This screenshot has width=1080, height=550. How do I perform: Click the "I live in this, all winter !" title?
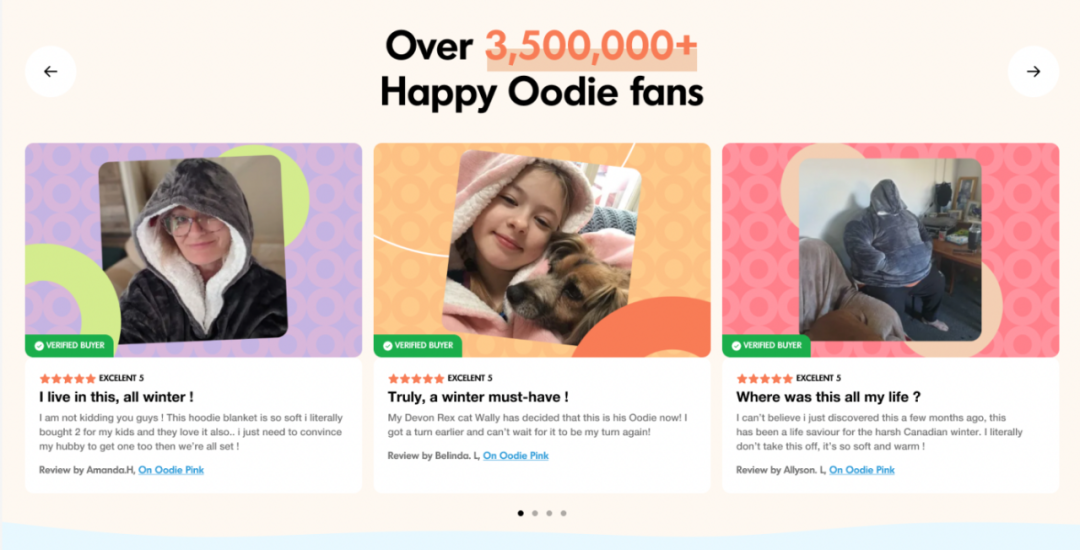click(116, 397)
